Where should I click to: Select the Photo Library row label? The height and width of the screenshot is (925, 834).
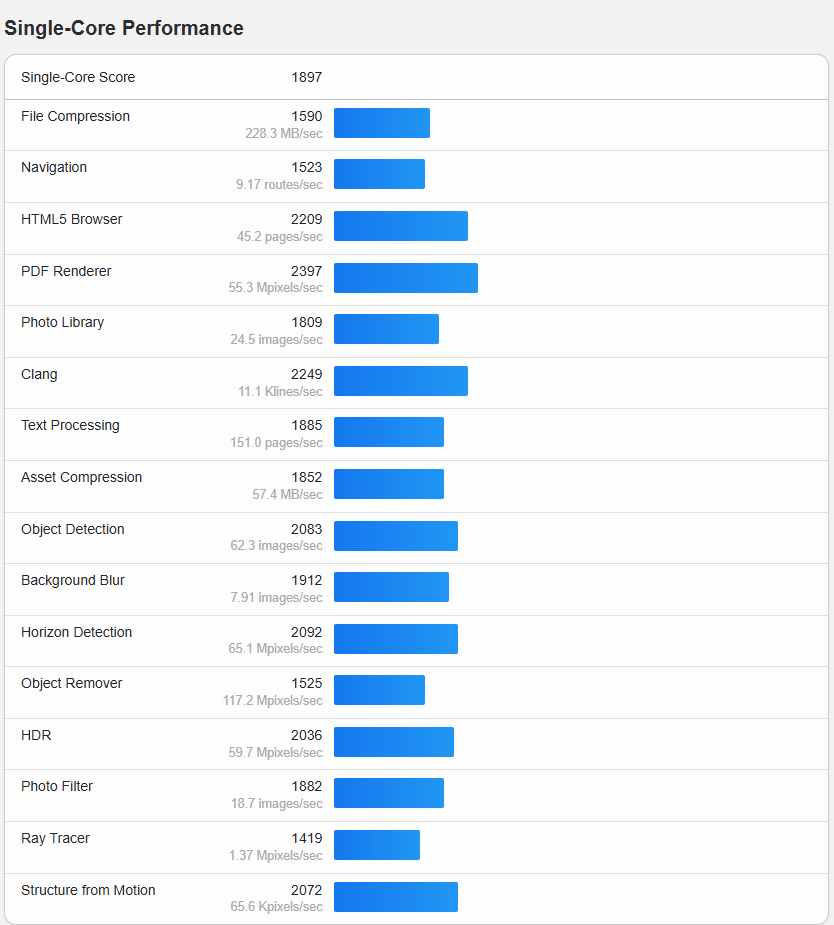[62, 322]
